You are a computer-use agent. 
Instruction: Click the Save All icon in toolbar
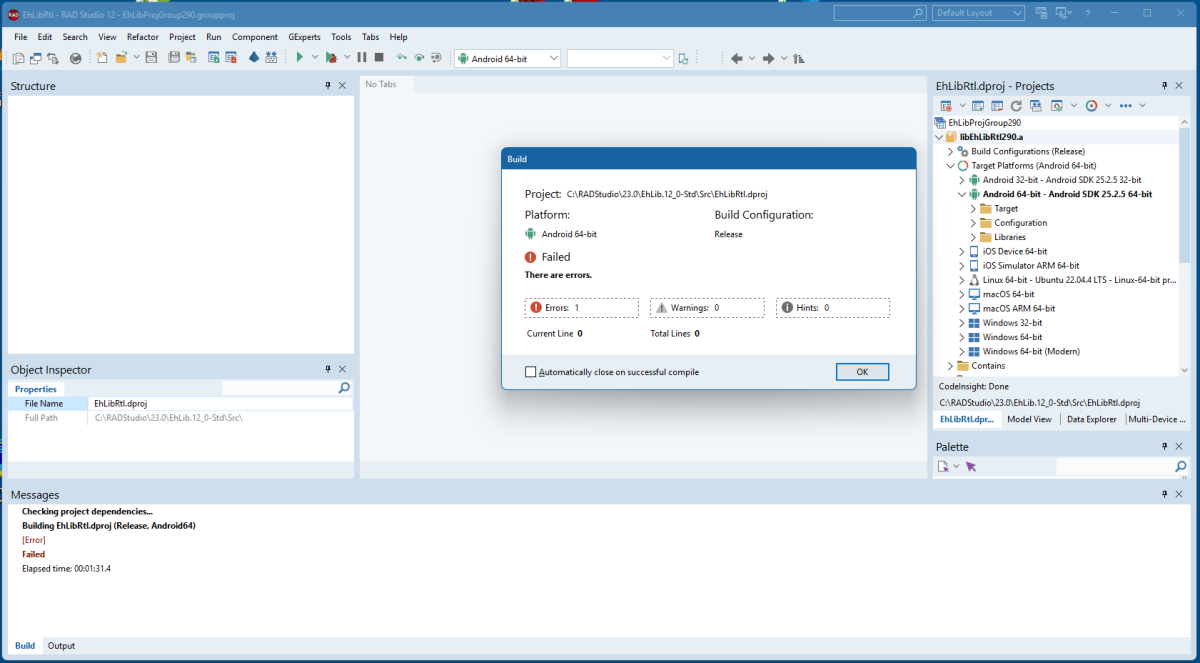tap(174, 58)
